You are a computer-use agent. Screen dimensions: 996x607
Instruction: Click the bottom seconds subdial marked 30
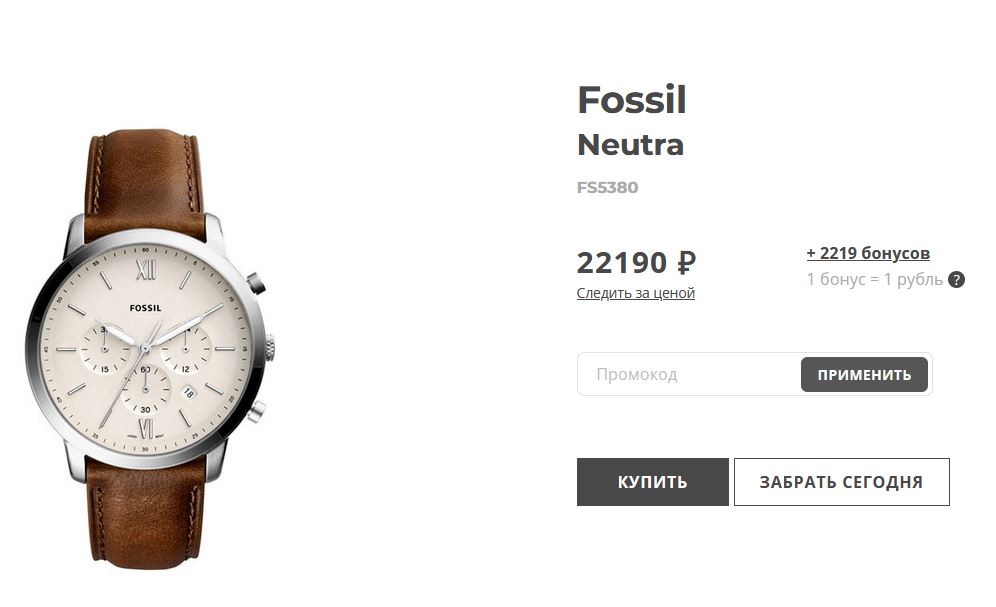(145, 389)
